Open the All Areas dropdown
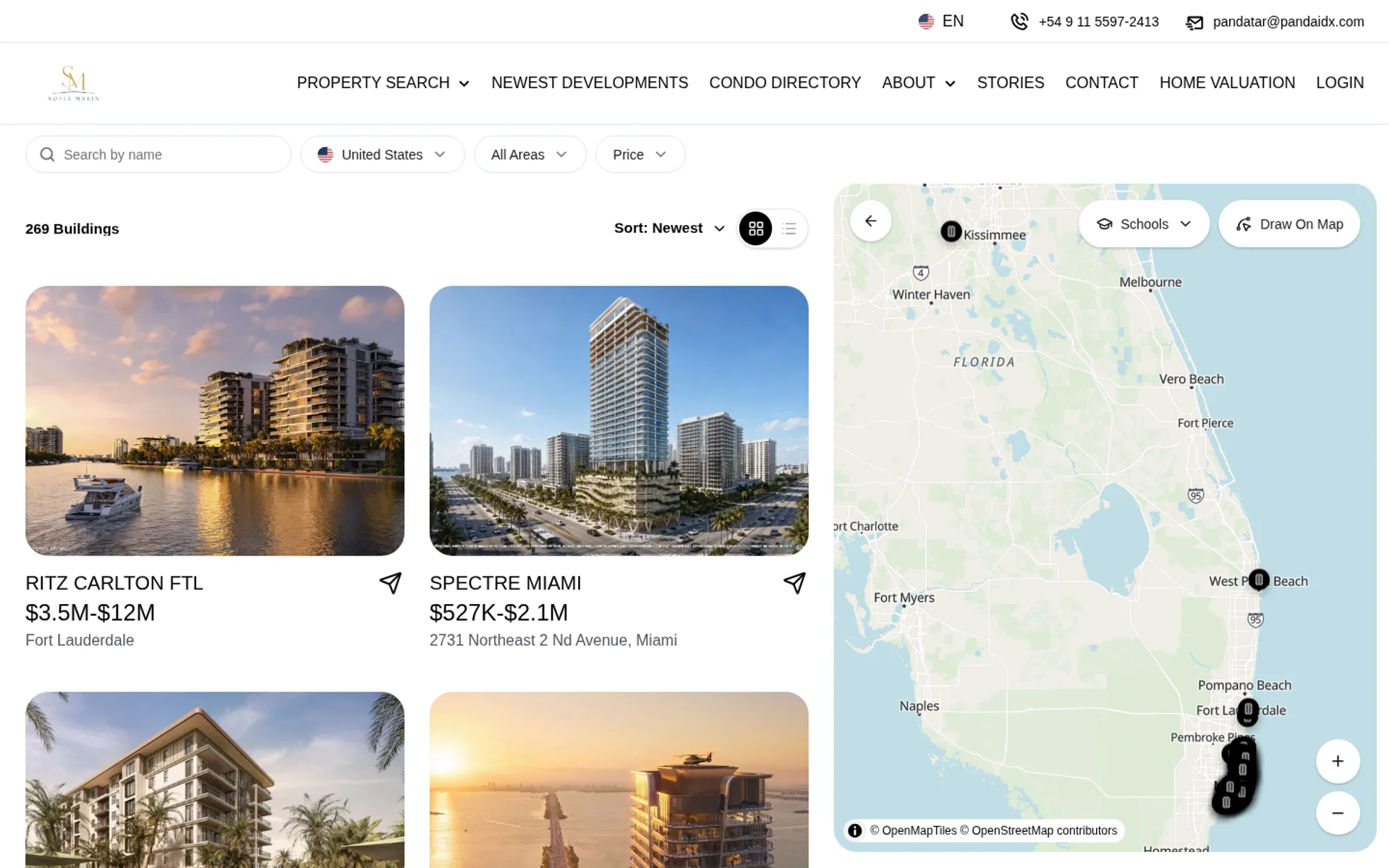This screenshot has height=868, width=1389. 530,154
